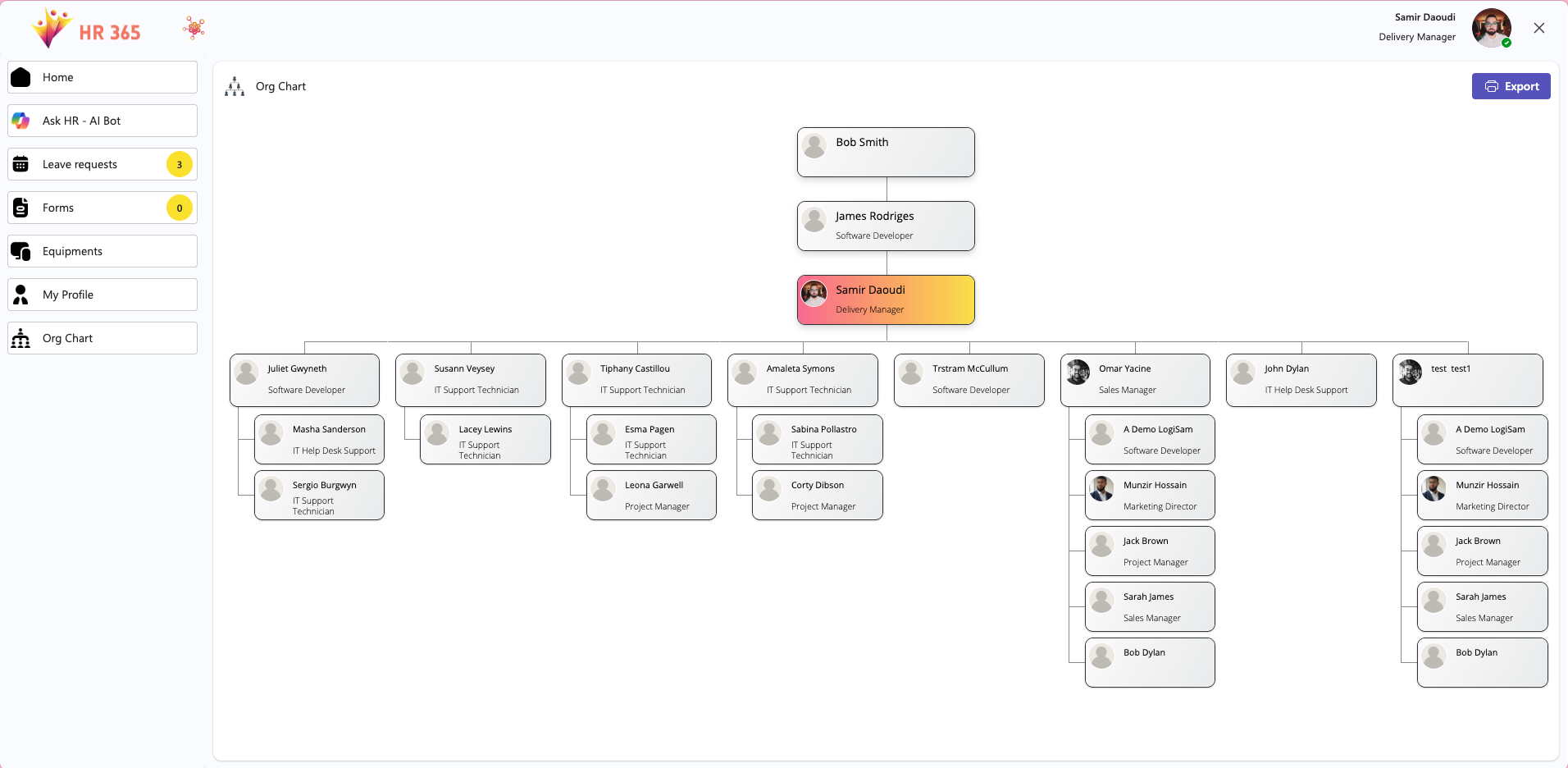This screenshot has width=1568, height=768.
Task: Click the yellow Leave requests count badge
Action: click(x=180, y=164)
